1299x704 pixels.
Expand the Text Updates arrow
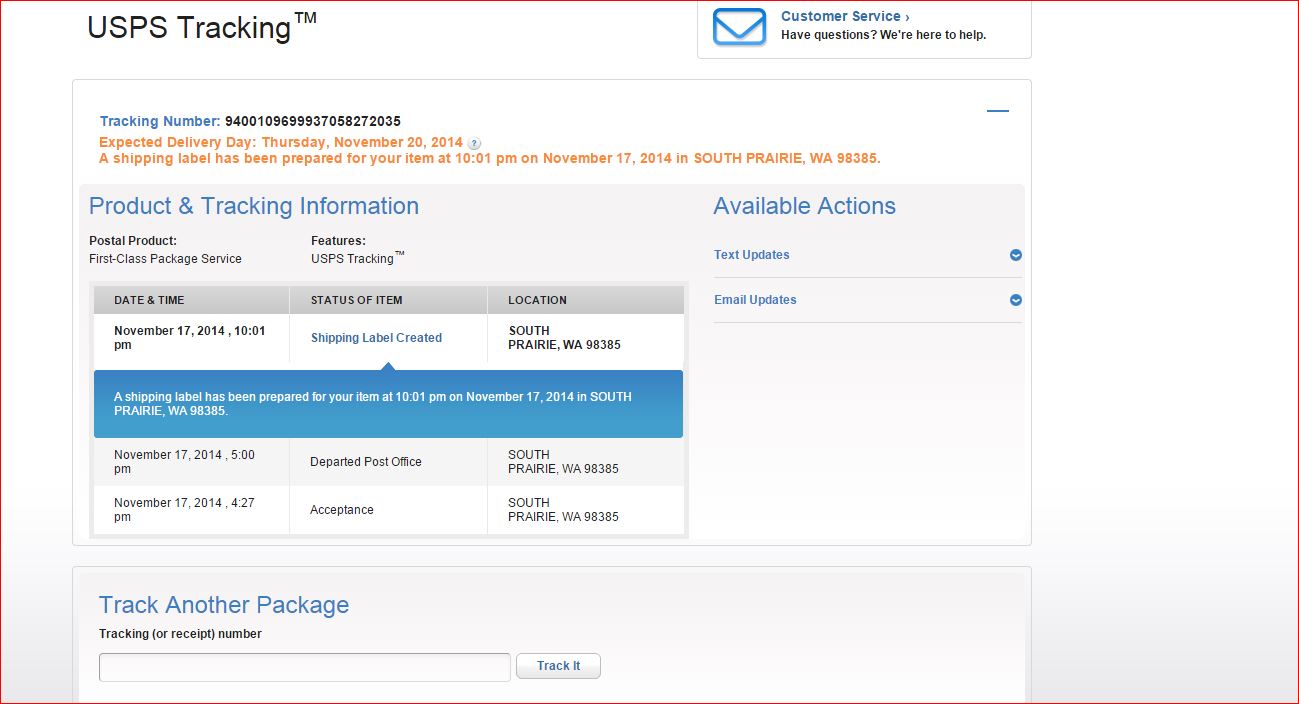pos(1016,255)
